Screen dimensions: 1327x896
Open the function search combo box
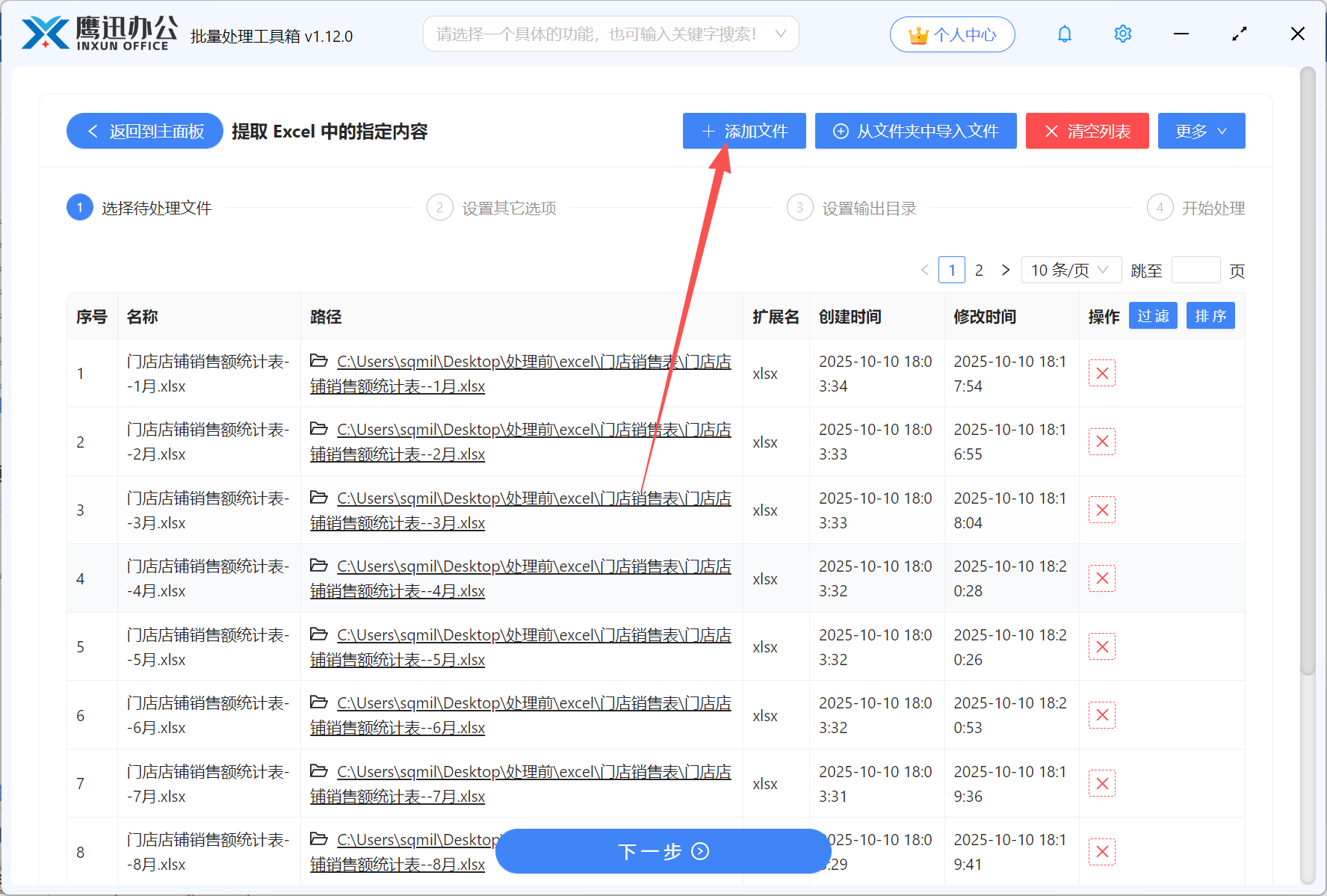pyautogui.click(x=610, y=34)
